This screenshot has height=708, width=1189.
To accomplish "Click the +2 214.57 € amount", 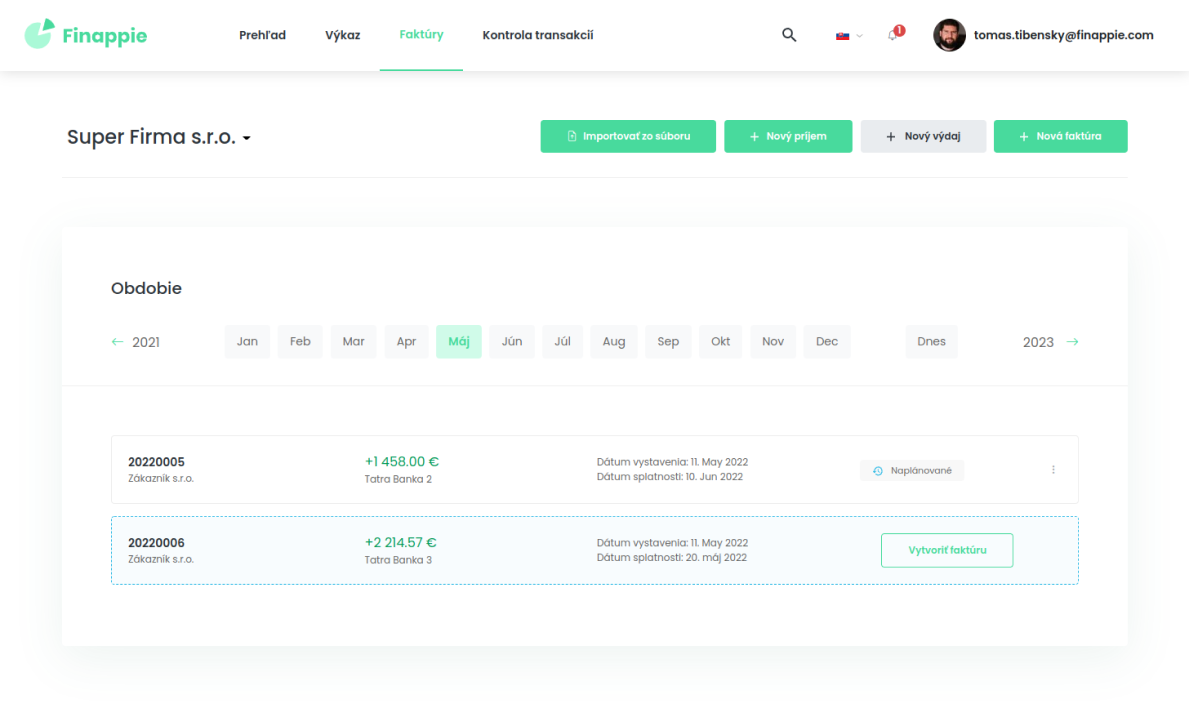I will [x=400, y=543].
